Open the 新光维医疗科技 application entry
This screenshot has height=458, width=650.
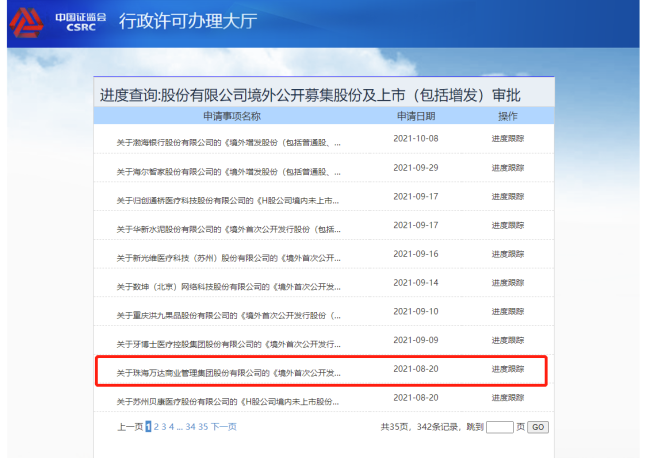click(x=228, y=258)
